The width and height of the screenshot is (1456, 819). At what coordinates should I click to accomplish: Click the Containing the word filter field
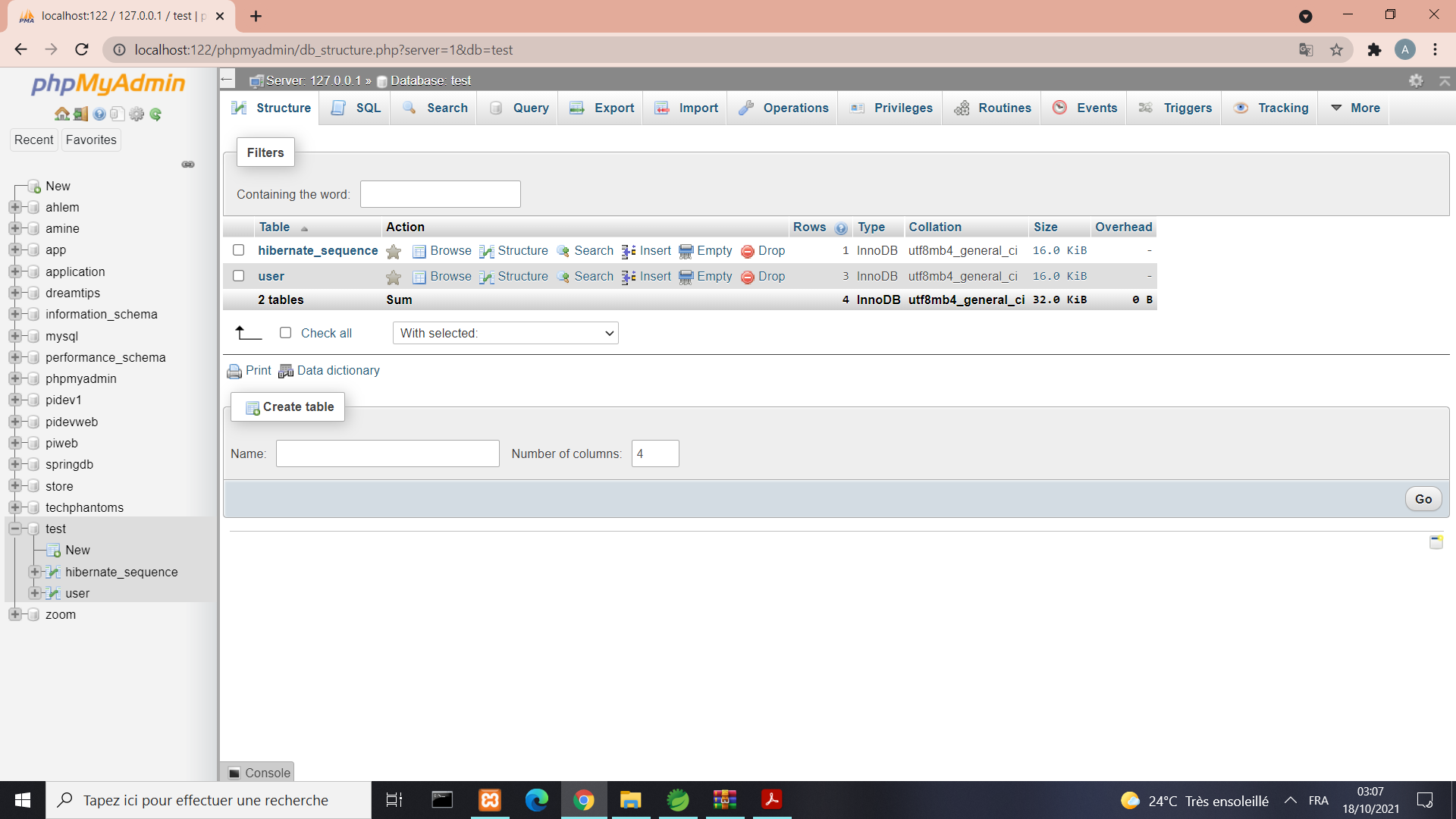(x=440, y=194)
